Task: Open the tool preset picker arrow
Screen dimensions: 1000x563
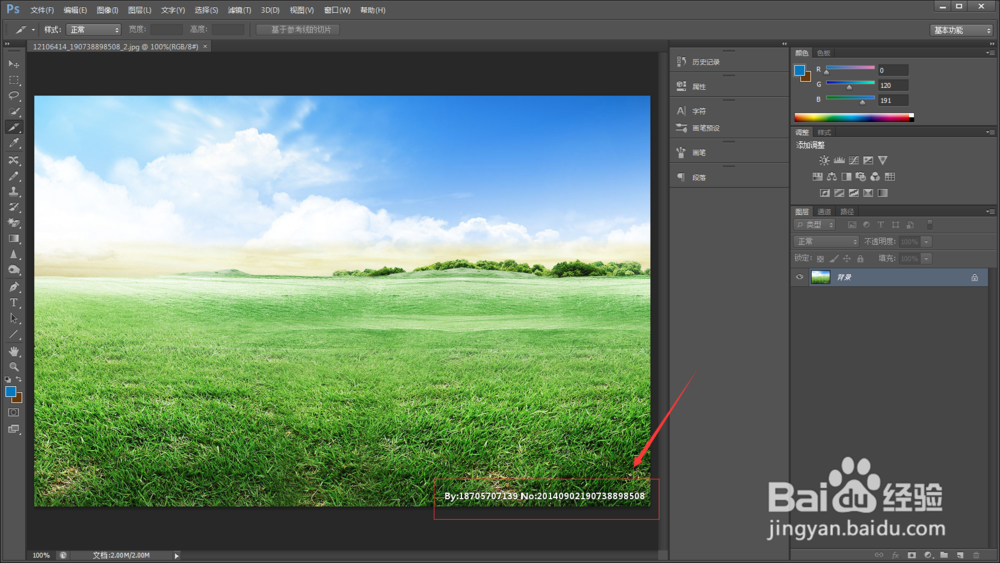Action: pos(33,29)
